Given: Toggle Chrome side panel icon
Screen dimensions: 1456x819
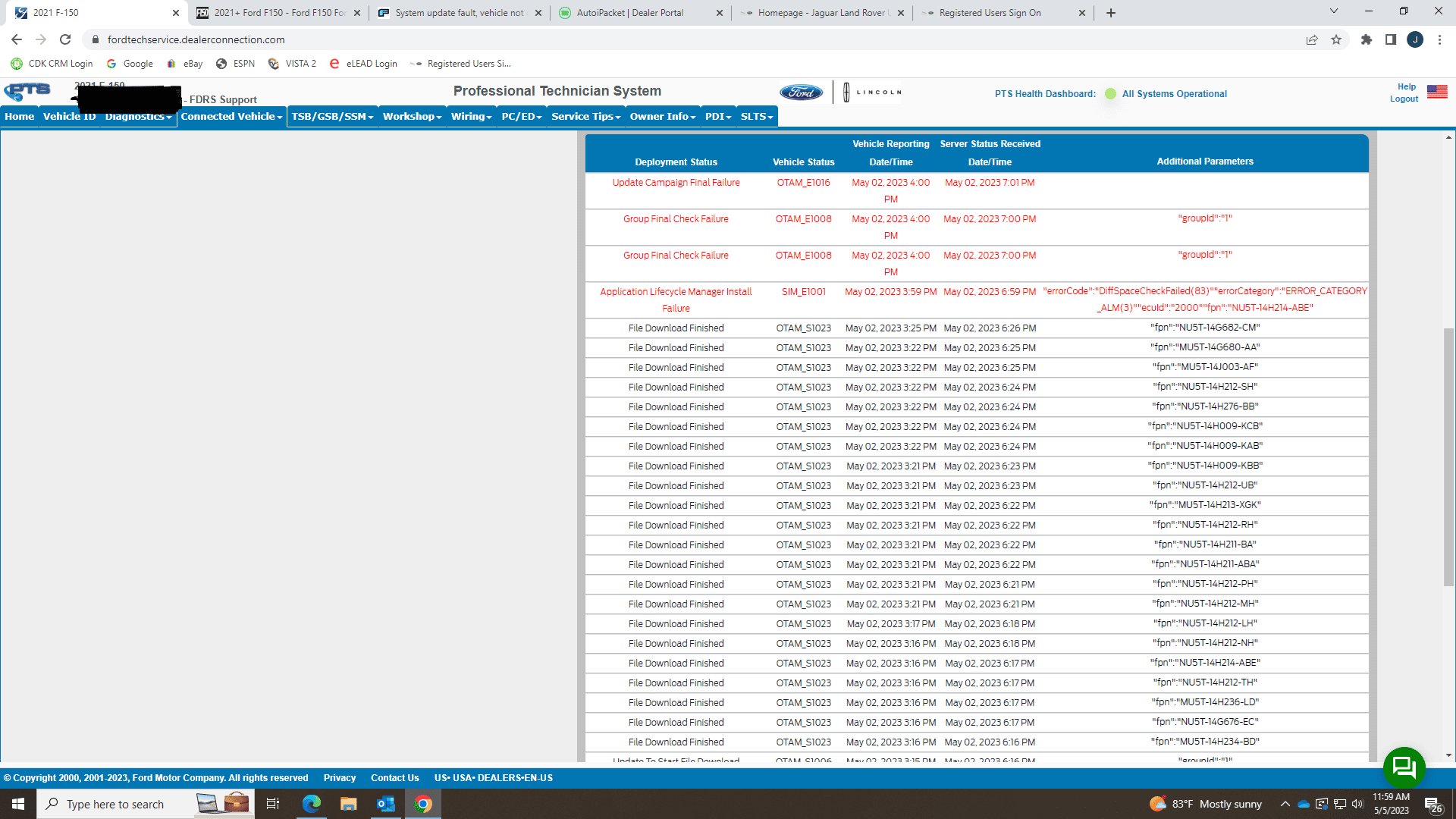Looking at the screenshot, I should [x=1391, y=39].
